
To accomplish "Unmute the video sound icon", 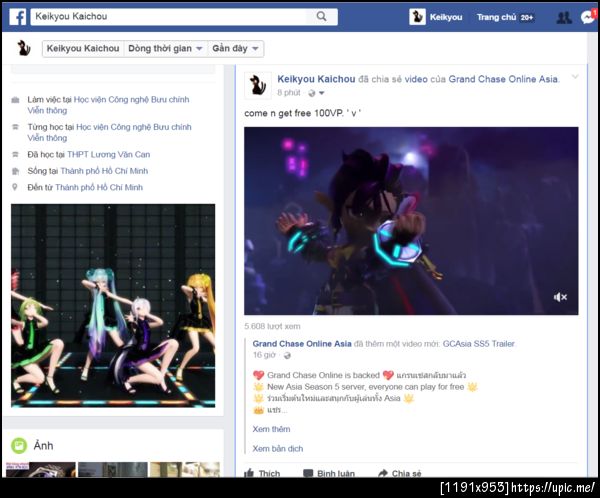I will click(560, 297).
